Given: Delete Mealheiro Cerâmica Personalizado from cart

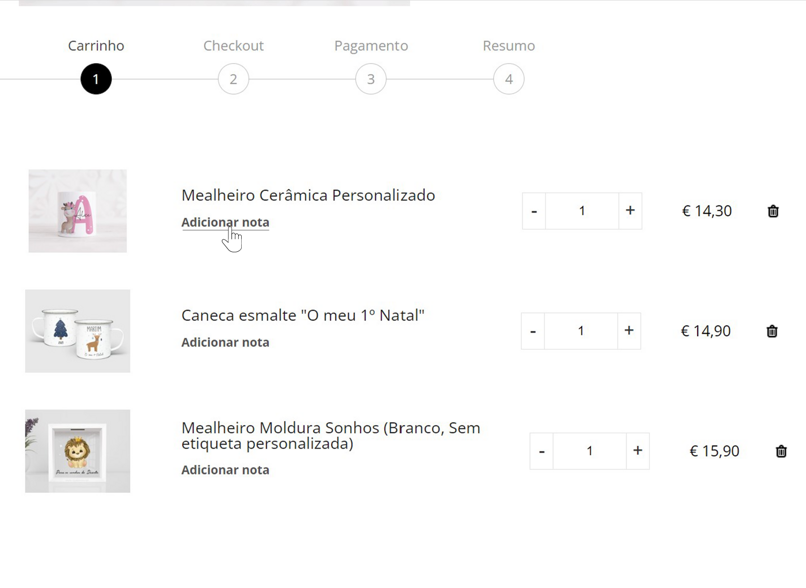Looking at the screenshot, I should coord(773,211).
